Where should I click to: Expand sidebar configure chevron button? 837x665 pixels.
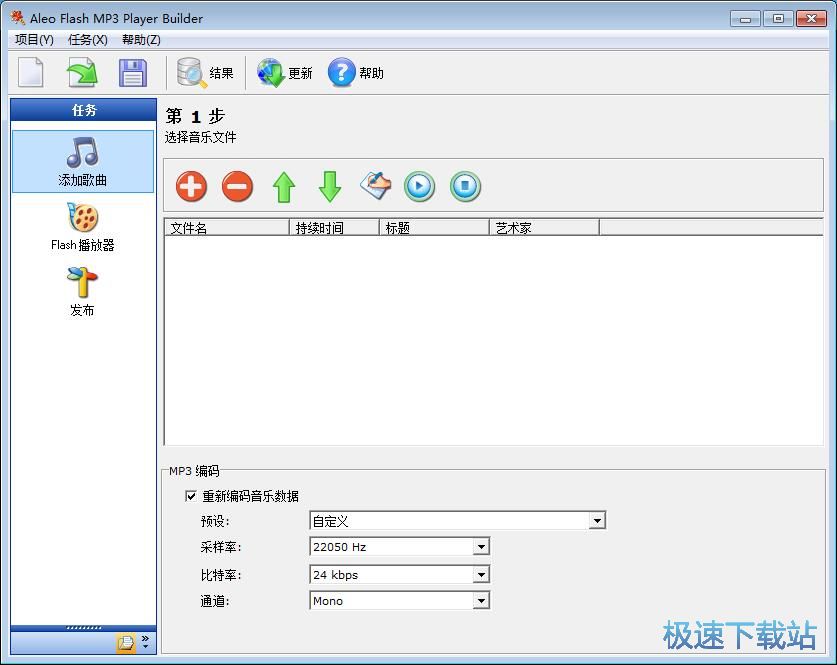(146, 642)
